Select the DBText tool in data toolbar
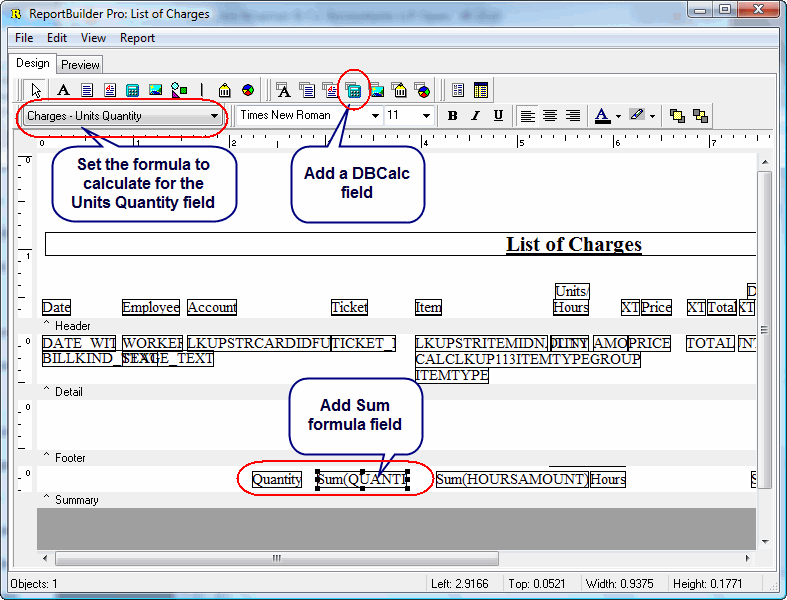The height and width of the screenshot is (600, 787). (x=284, y=90)
